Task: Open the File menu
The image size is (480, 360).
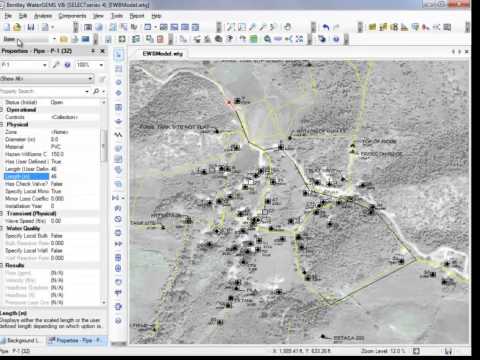Action: click(8, 16)
